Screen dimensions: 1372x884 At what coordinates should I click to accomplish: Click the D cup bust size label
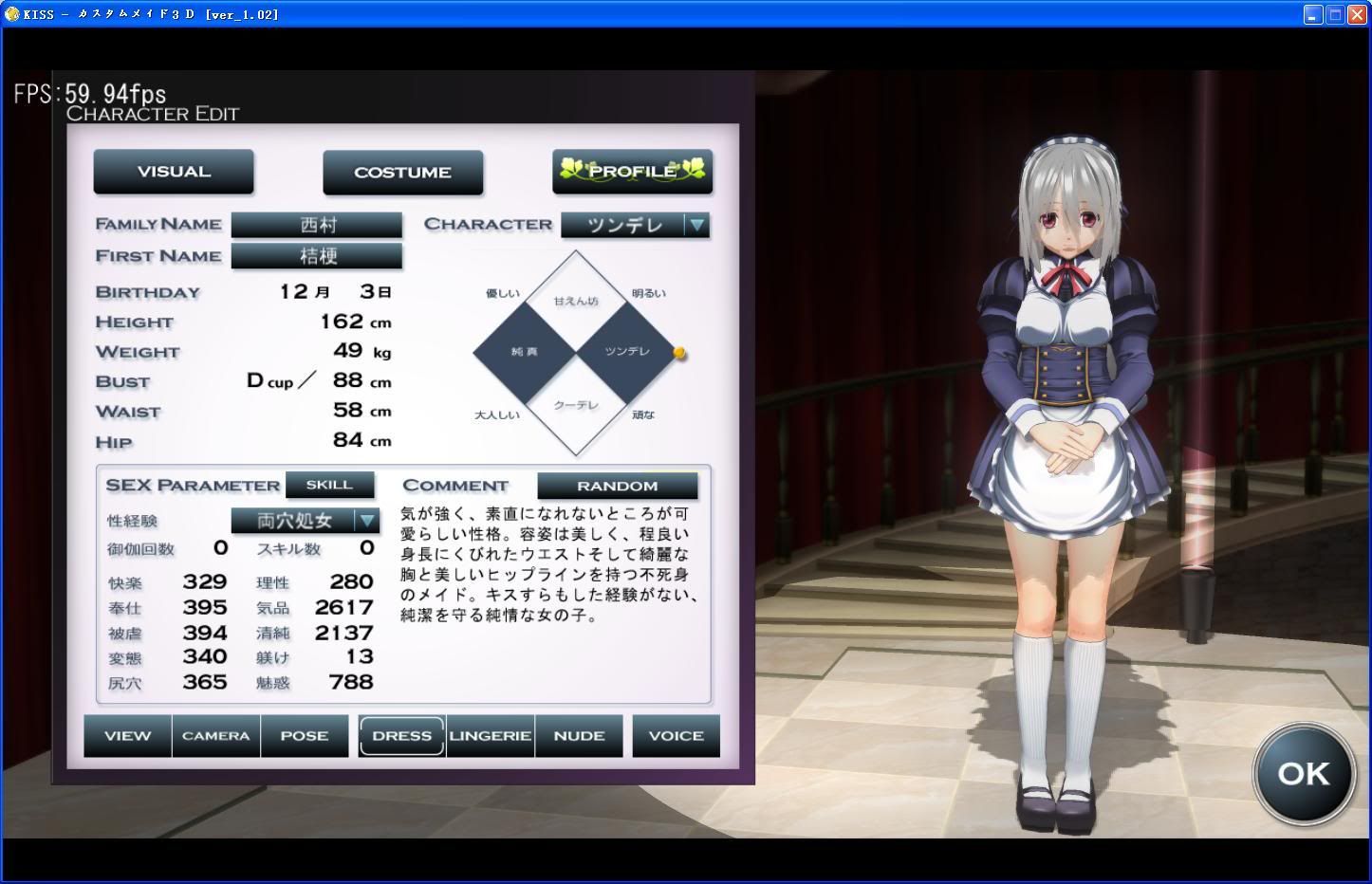(x=270, y=381)
